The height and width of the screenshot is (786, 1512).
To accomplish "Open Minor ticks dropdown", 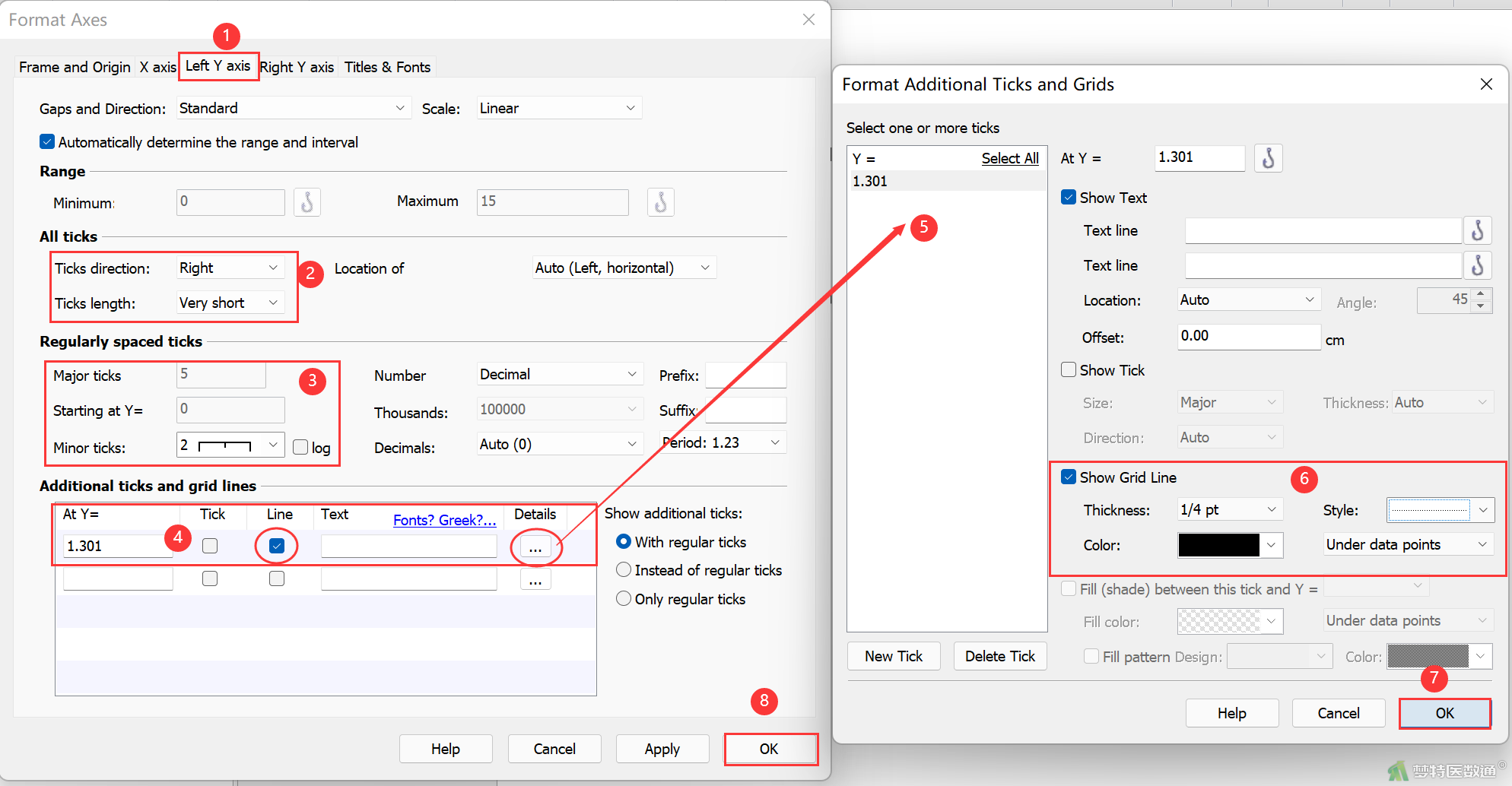I will pos(230,445).
